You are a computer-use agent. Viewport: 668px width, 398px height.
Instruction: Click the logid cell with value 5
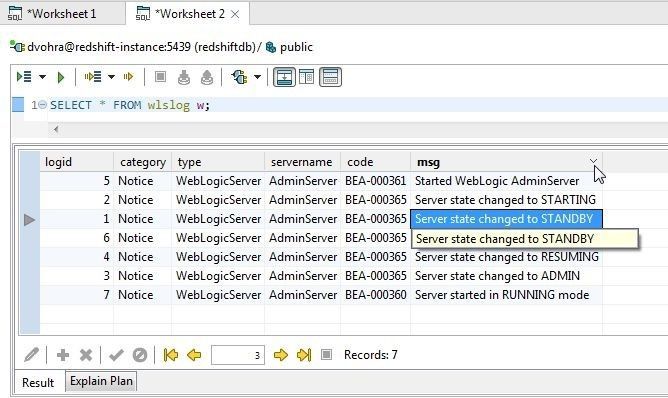(x=77, y=181)
